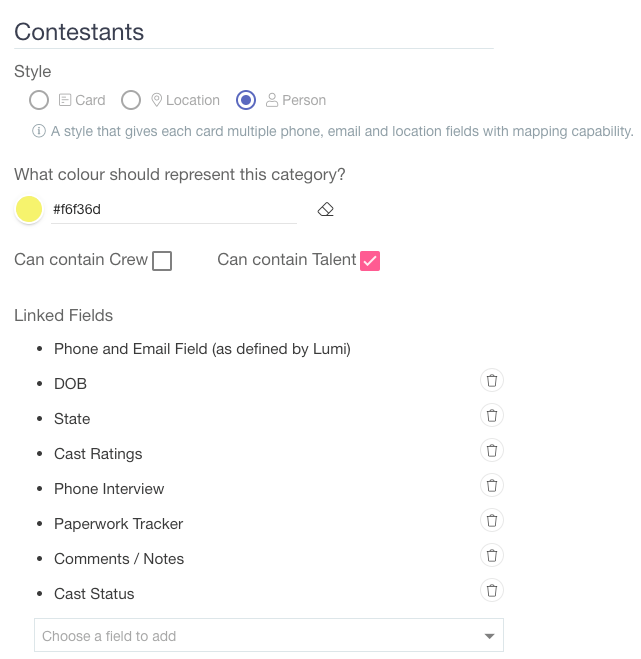Screen dimensions: 641x659
Task: Enable the Can contain Crew checkbox
Action: (162, 261)
